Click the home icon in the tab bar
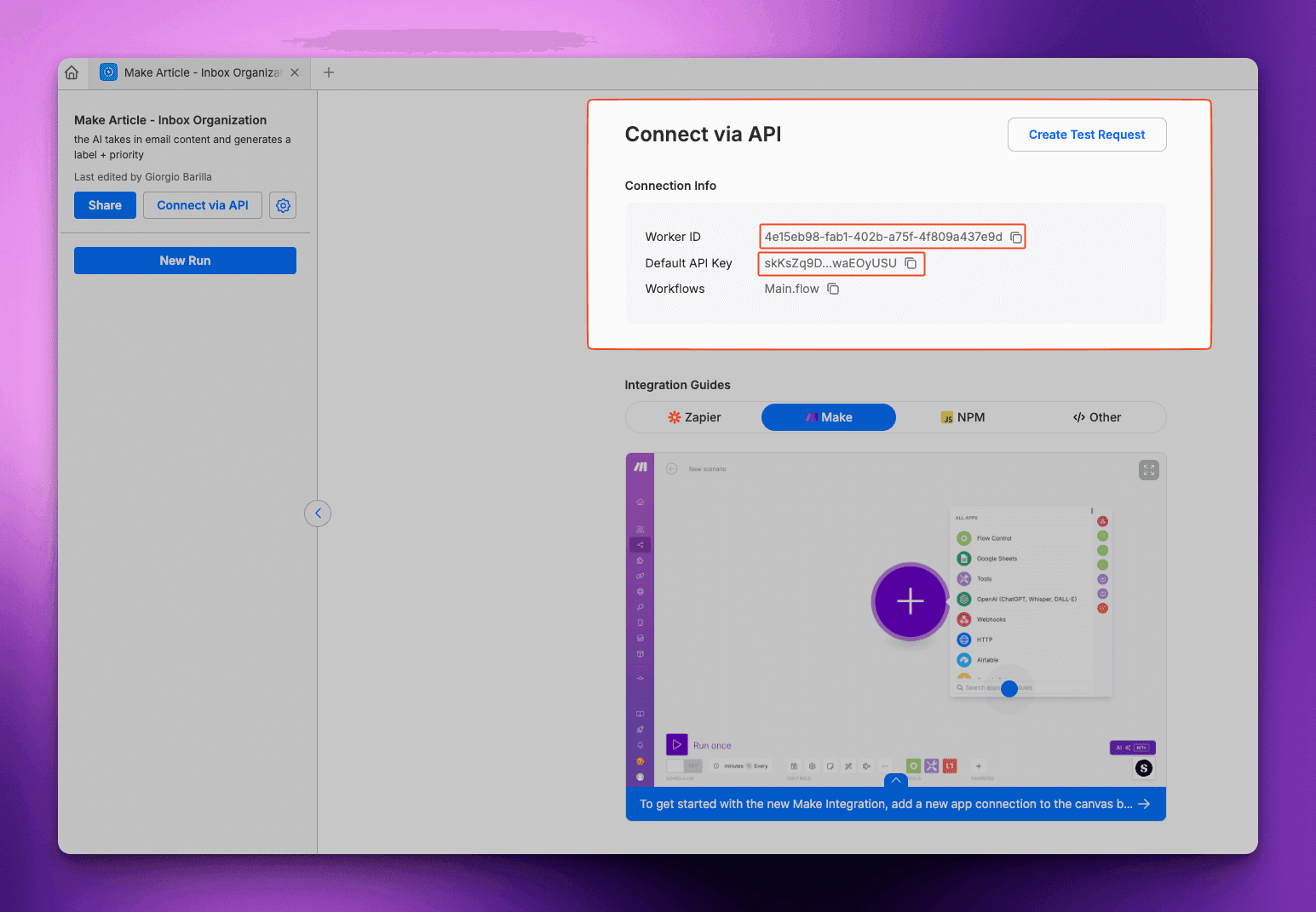The height and width of the screenshot is (912, 1316). point(72,73)
